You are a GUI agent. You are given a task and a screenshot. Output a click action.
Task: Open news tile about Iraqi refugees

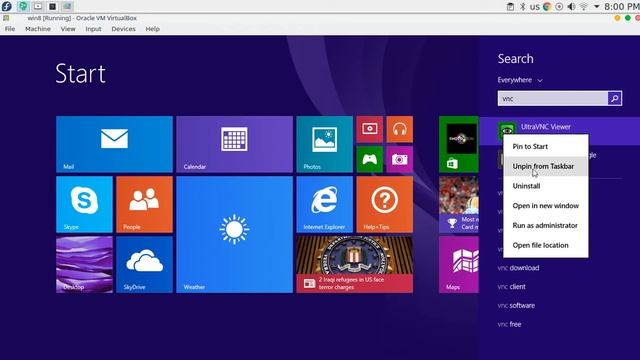tap(355, 264)
